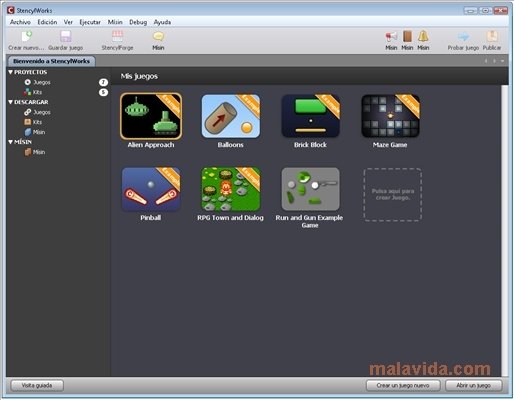Collapse the DESCARGAR section
Viewport: 514px width, 400px height.
tap(10, 102)
